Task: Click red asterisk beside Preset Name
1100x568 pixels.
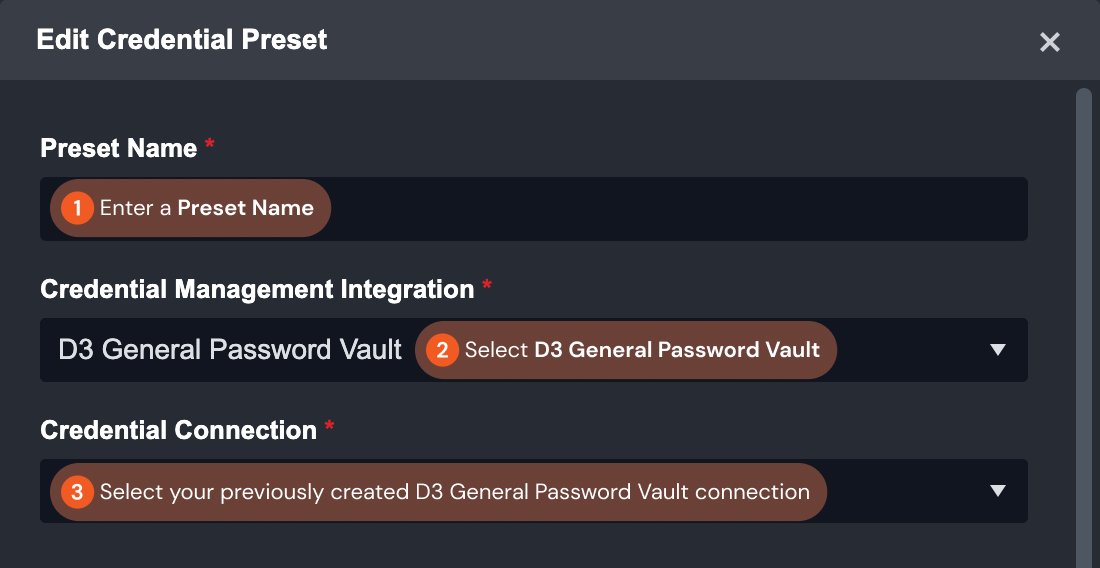Action: [x=210, y=145]
